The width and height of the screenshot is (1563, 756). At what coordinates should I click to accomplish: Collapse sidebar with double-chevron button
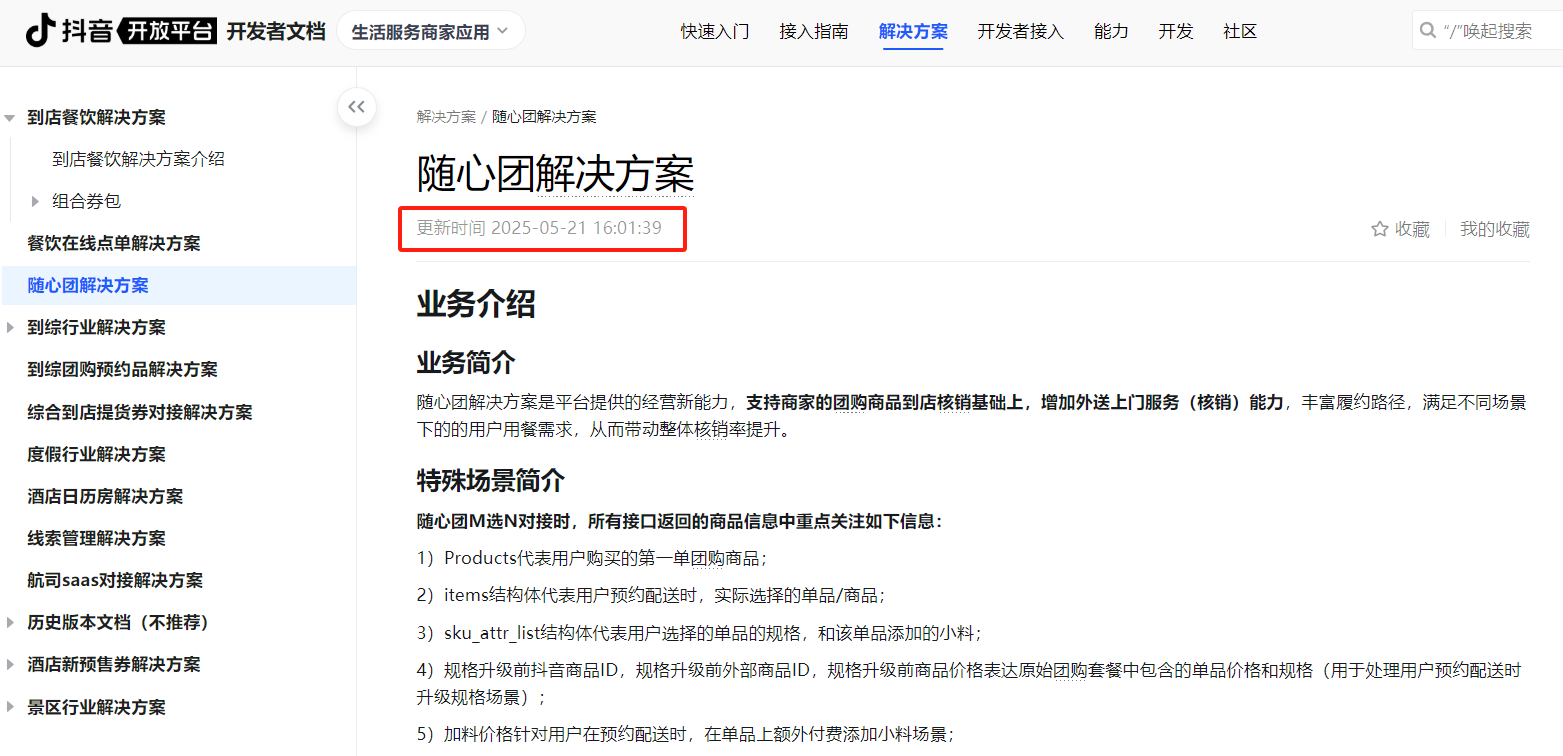click(357, 107)
